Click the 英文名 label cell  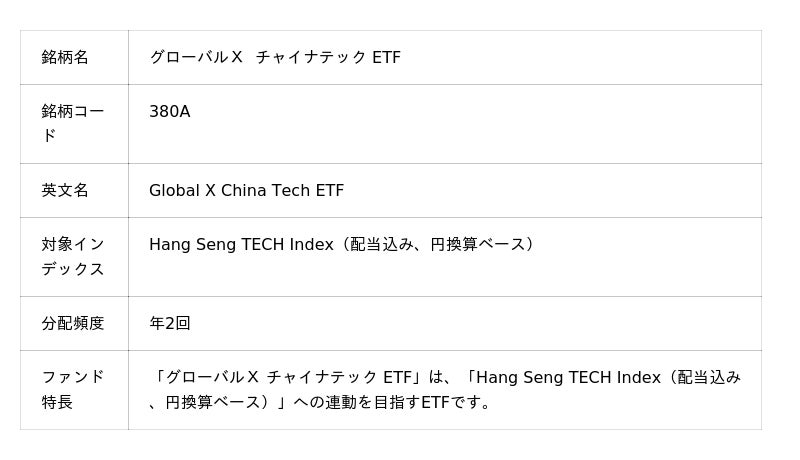(x=65, y=190)
